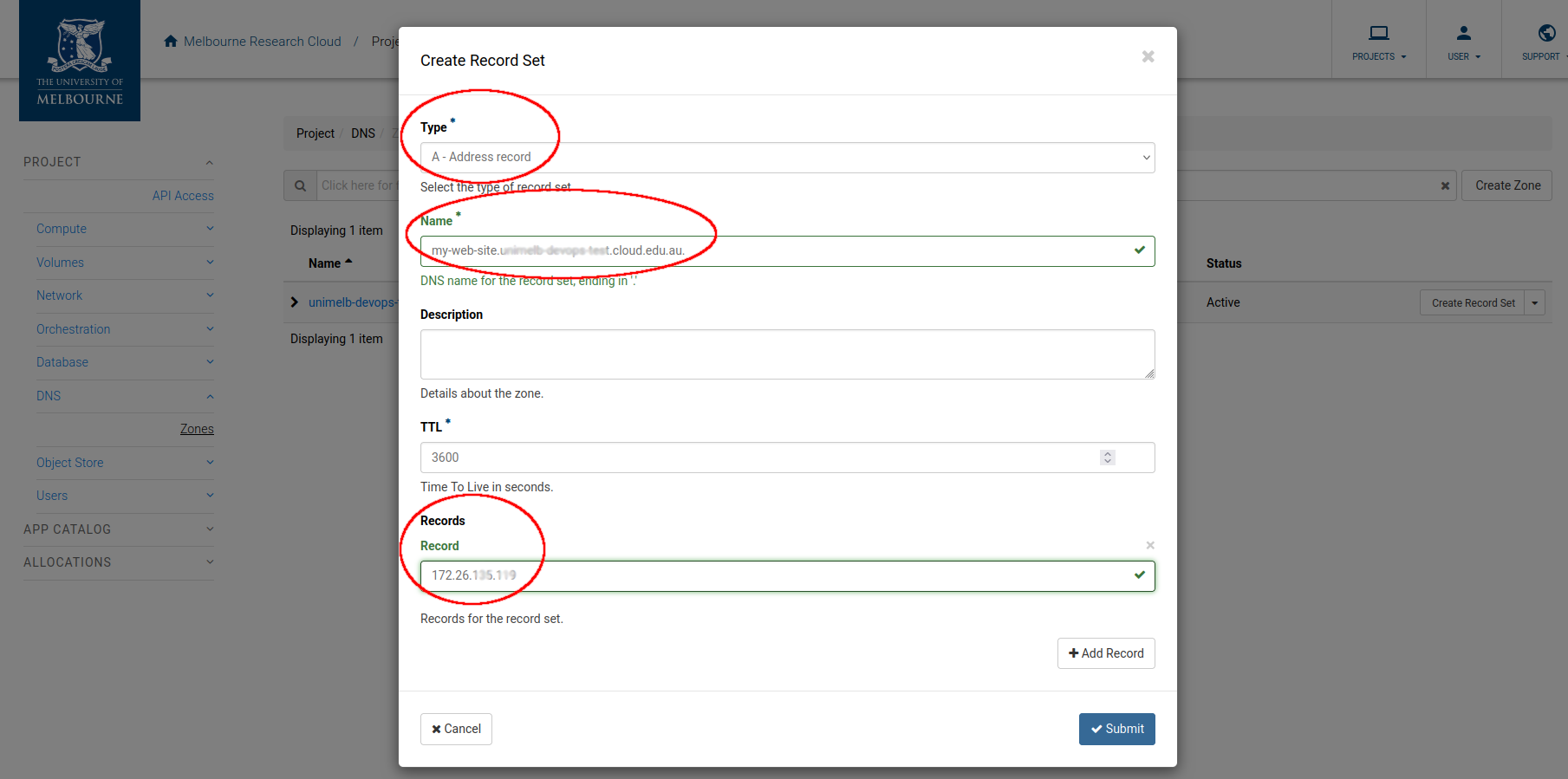Screen dimensions: 1568x779
Task: Click the unimelb-devops zone link
Action: pos(353,302)
